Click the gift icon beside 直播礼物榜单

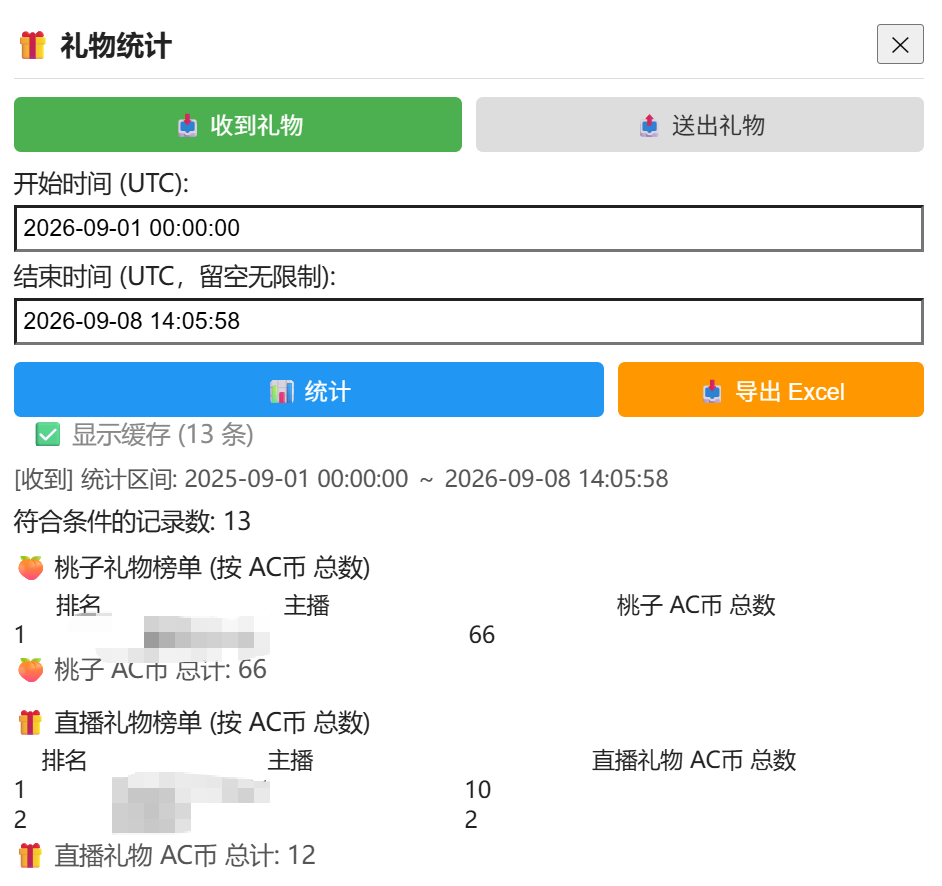click(x=30, y=723)
